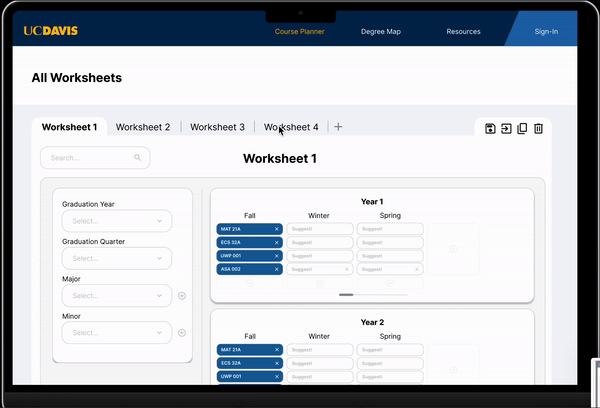Add course slot under Year 1 Winter
The height and width of the screenshot is (408, 600).
320,283
